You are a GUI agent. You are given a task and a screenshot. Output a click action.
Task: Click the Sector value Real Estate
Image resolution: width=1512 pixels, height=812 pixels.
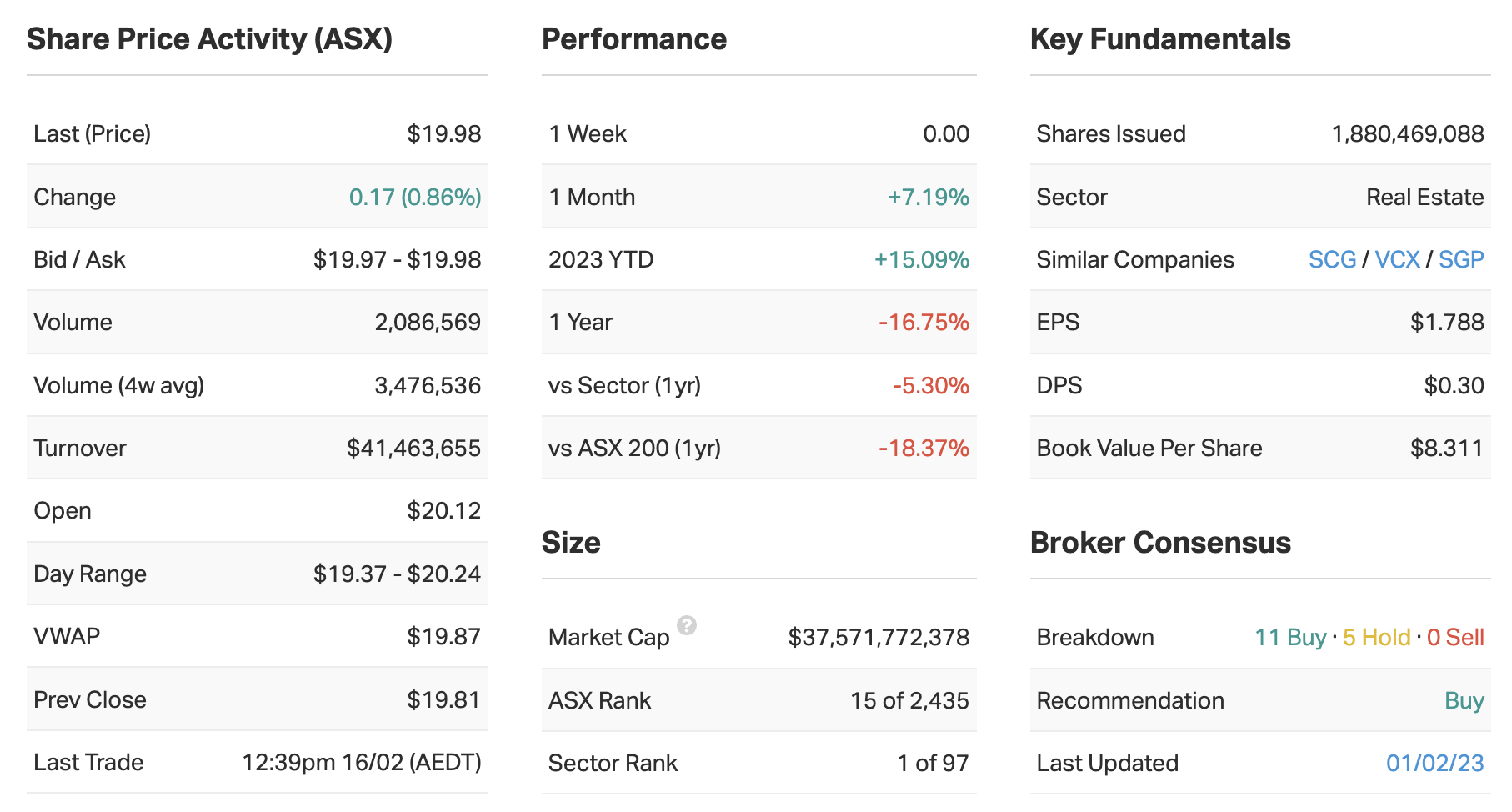click(1424, 198)
